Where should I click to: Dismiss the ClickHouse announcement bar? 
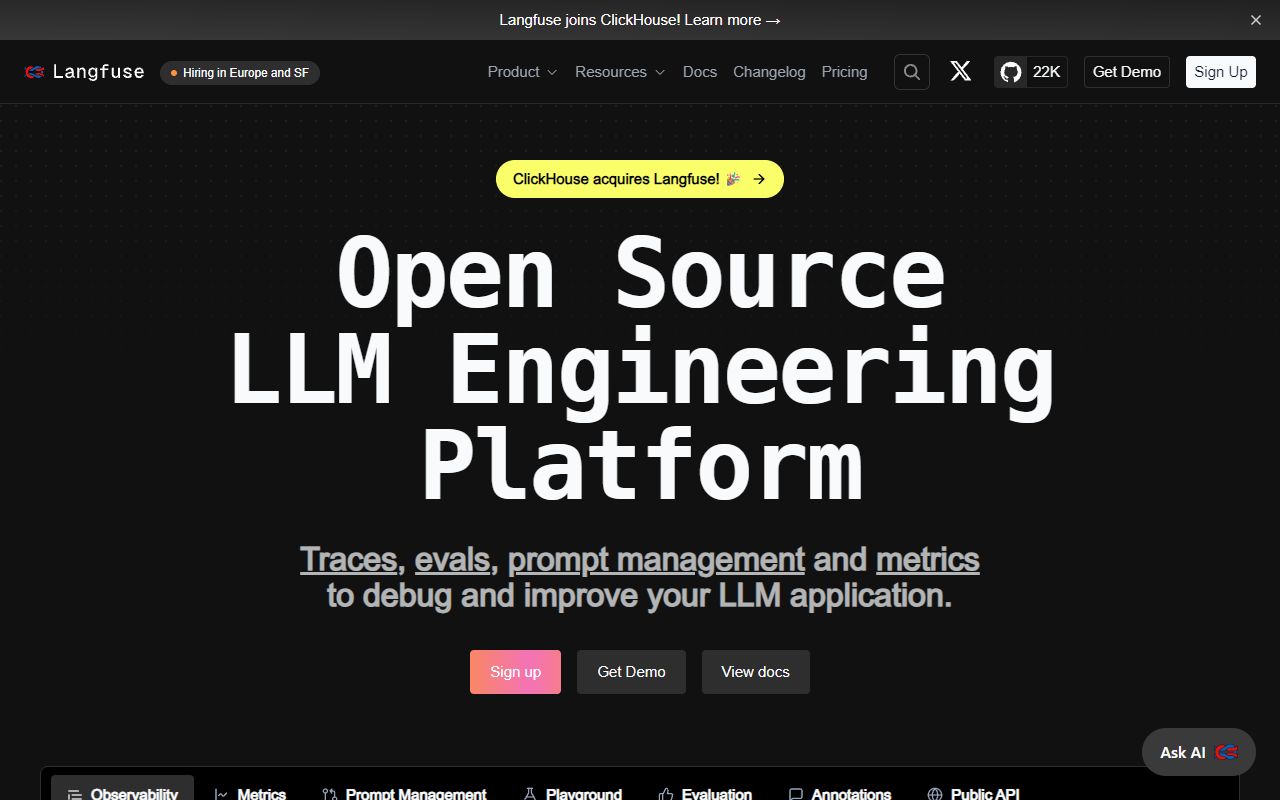pos(1255,20)
